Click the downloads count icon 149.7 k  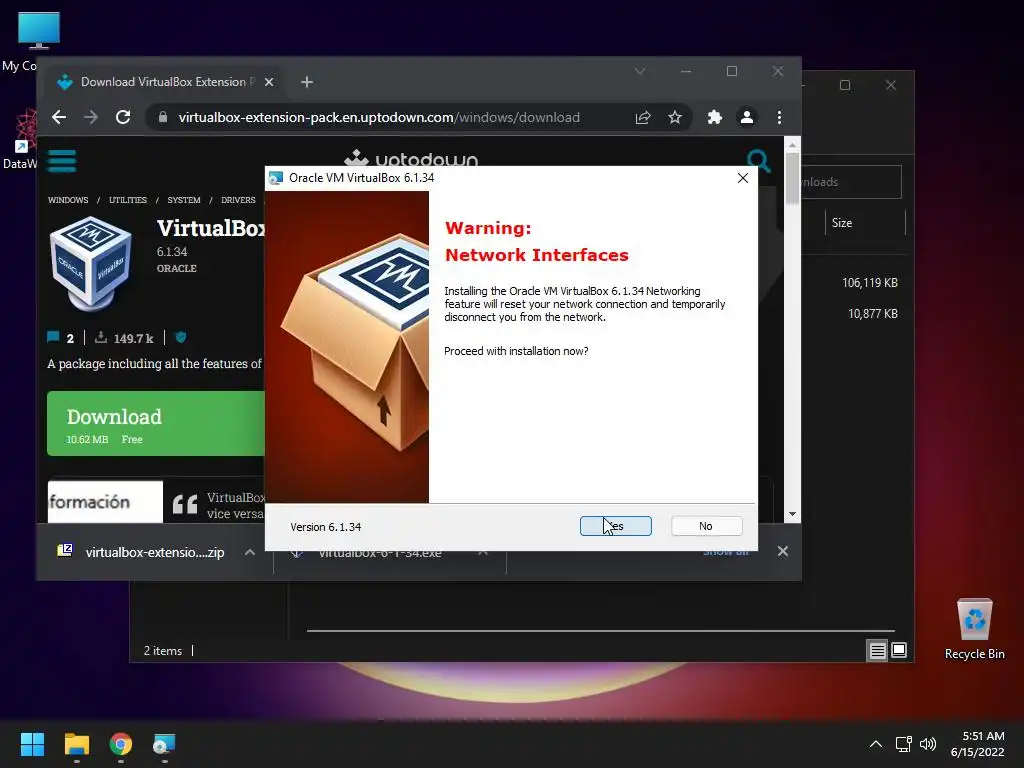(x=101, y=337)
